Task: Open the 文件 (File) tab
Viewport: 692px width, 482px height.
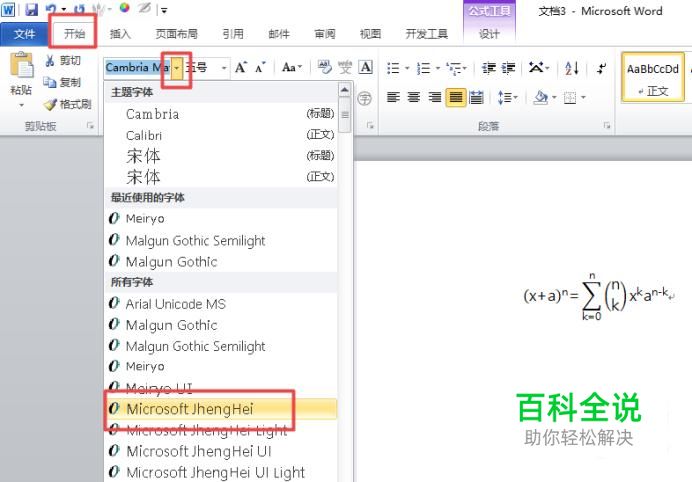Action: [24, 34]
